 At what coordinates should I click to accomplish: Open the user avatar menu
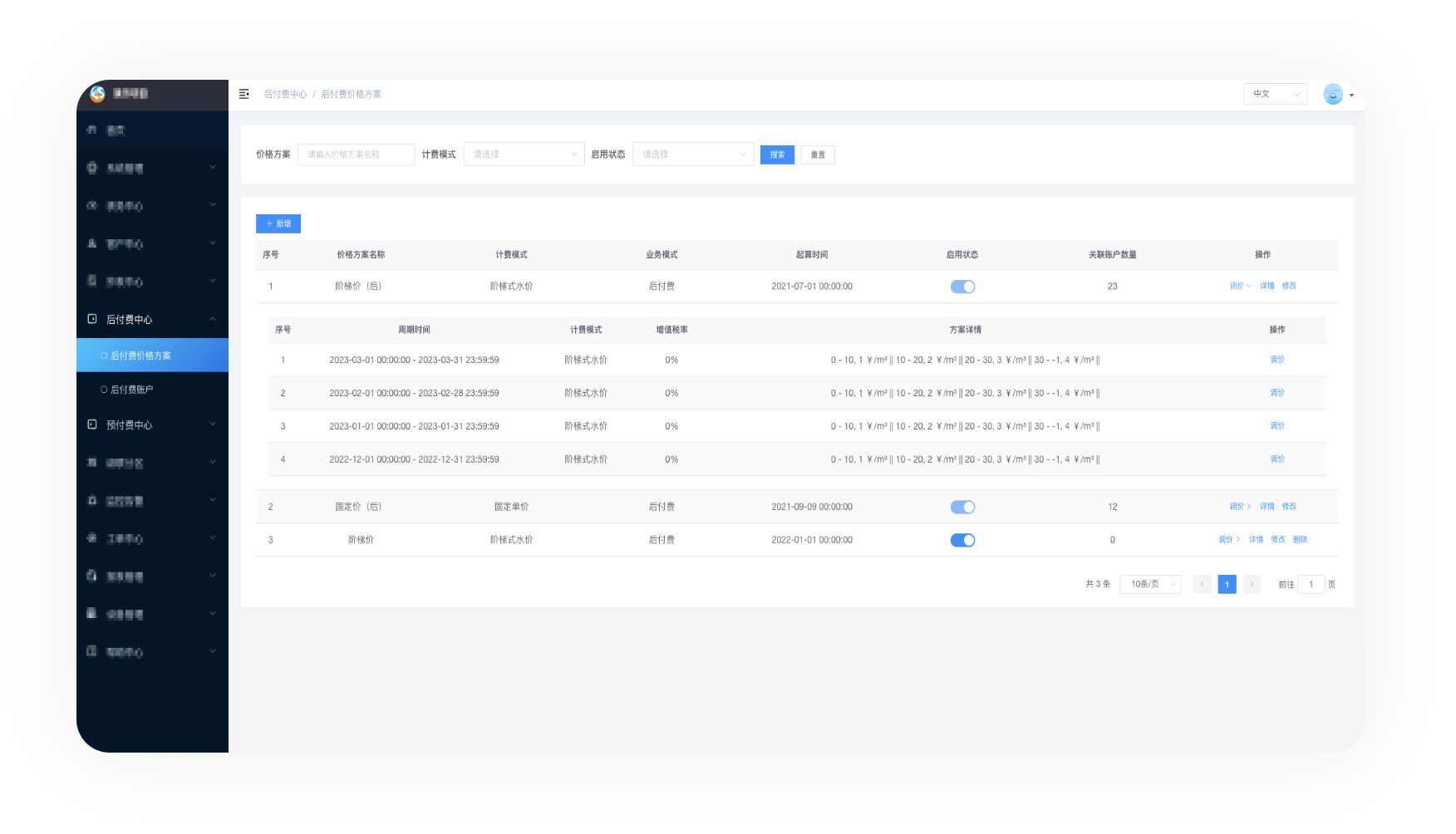pos(1338,94)
